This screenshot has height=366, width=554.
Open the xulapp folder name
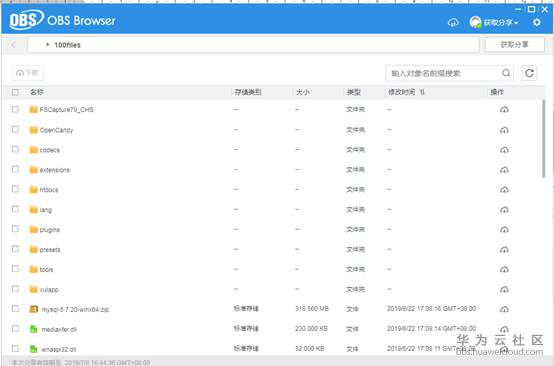49,290
